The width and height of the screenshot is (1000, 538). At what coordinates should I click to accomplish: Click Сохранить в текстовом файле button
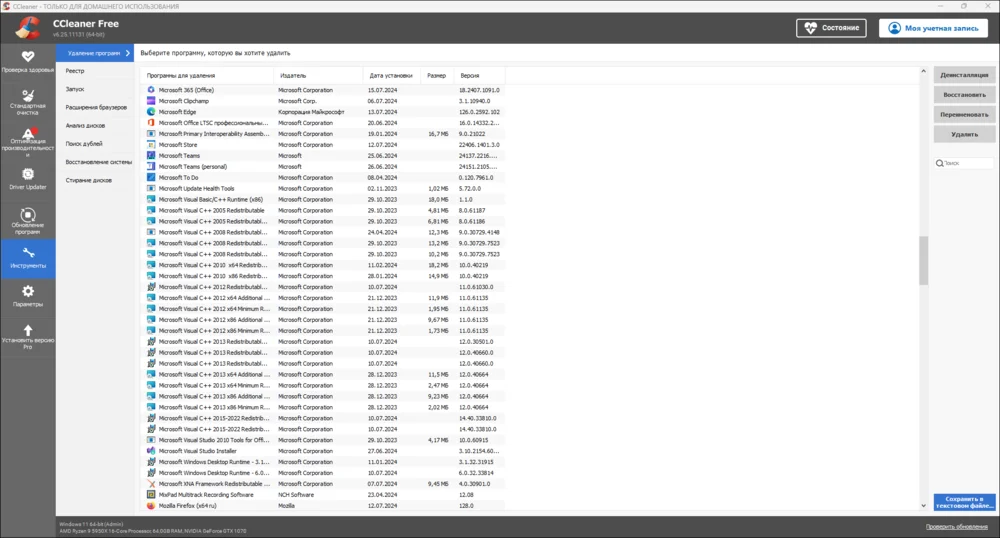tap(964, 502)
